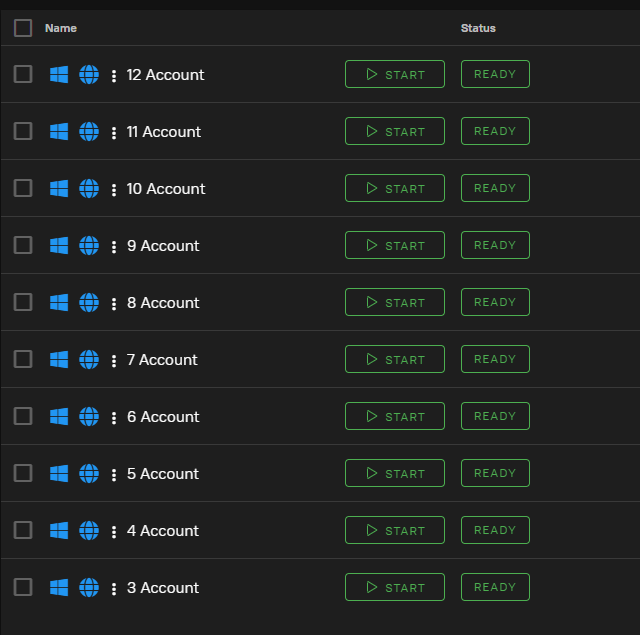Select the "12 Account" profile name
The height and width of the screenshot is (635, 640).
(165, 75)
